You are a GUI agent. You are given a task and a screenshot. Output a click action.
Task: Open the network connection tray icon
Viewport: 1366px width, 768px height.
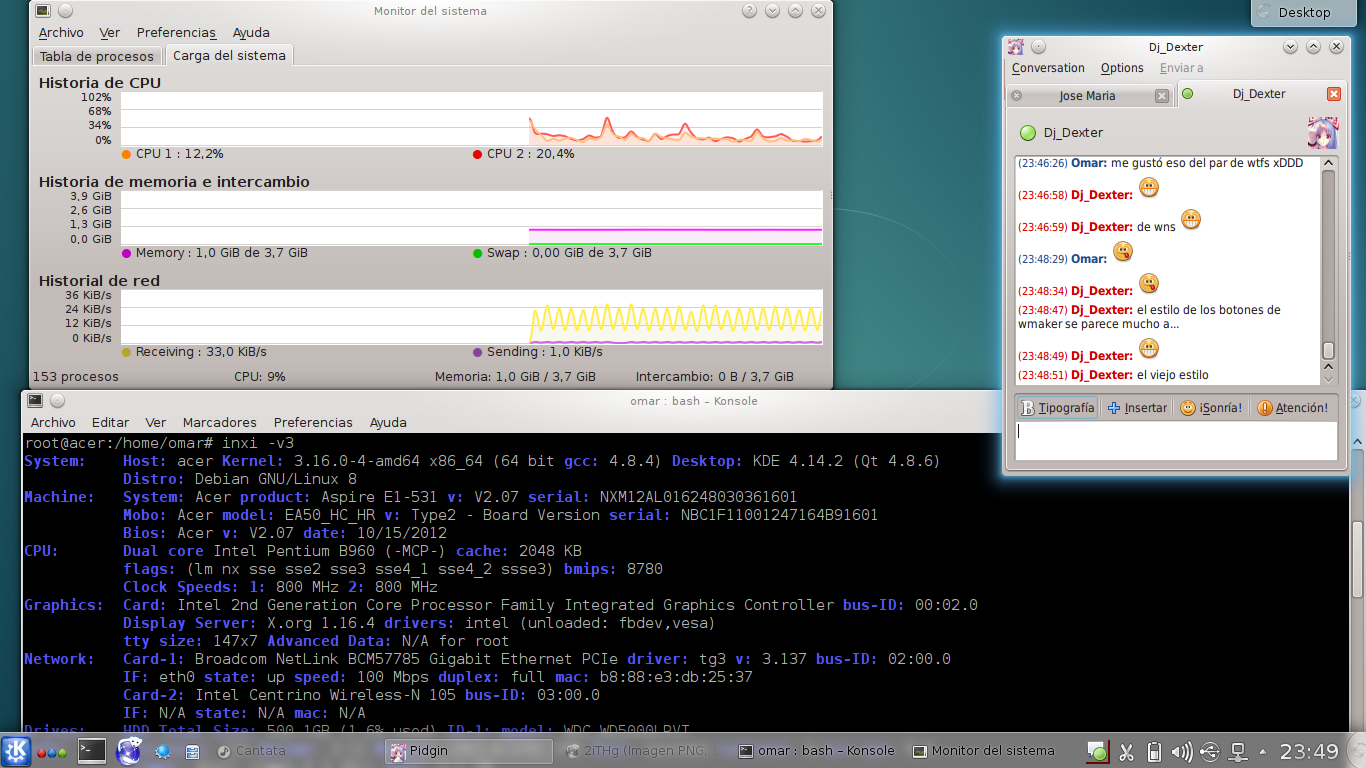1237,751
